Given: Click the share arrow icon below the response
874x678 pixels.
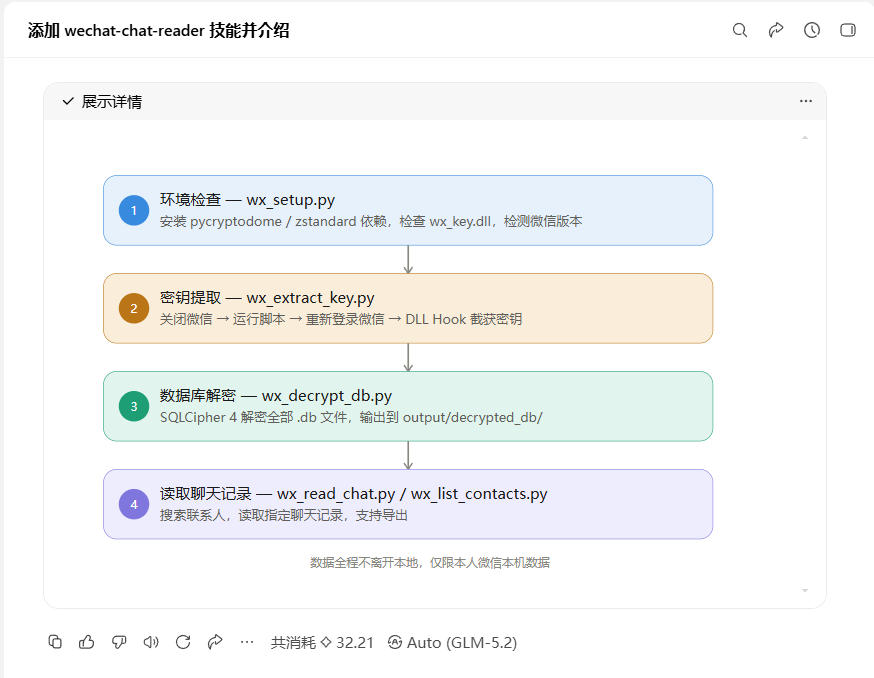Looking at the screenshot, I should tap(215, 642).
